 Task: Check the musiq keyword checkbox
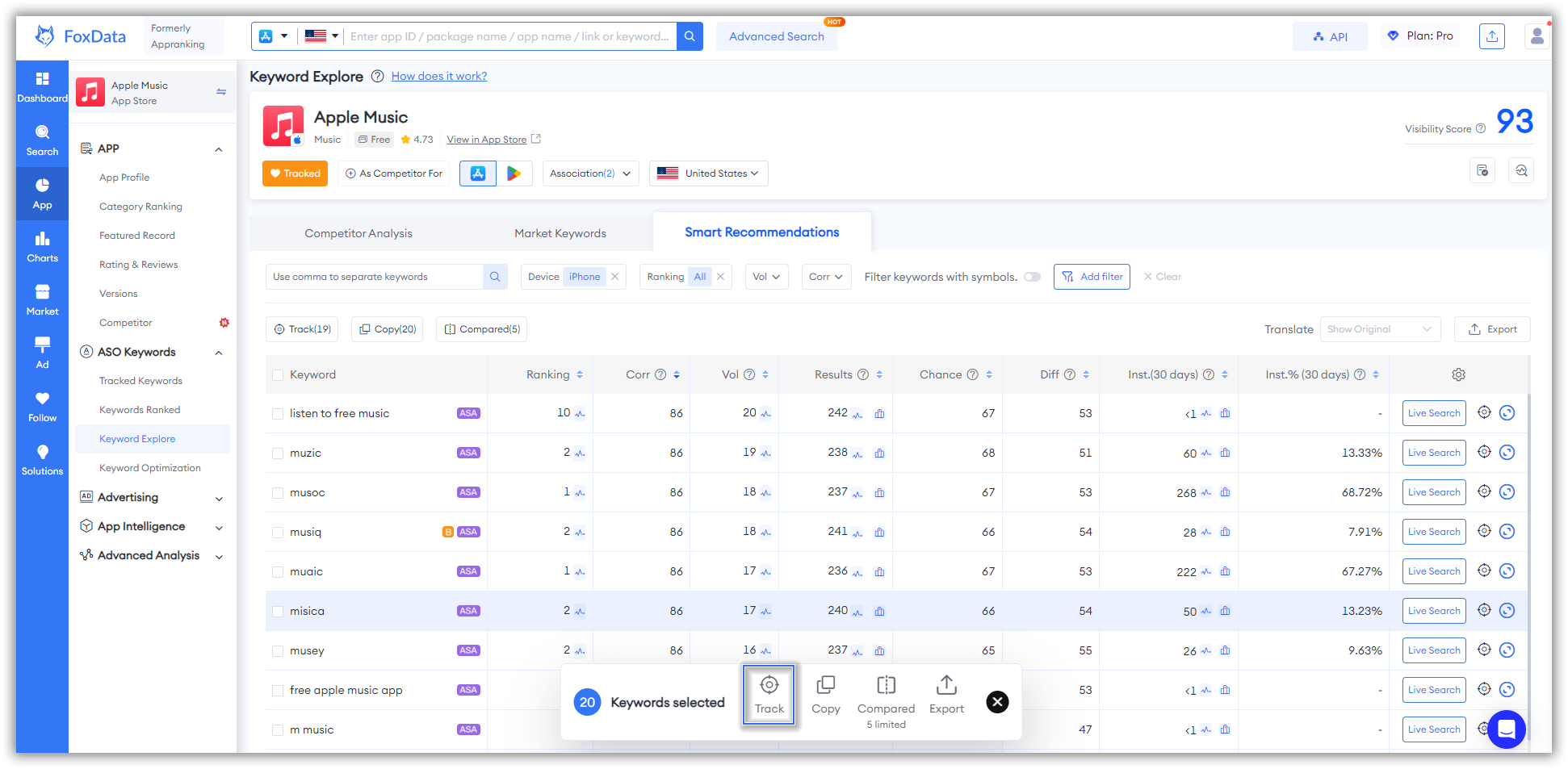(x=278, y=533)
